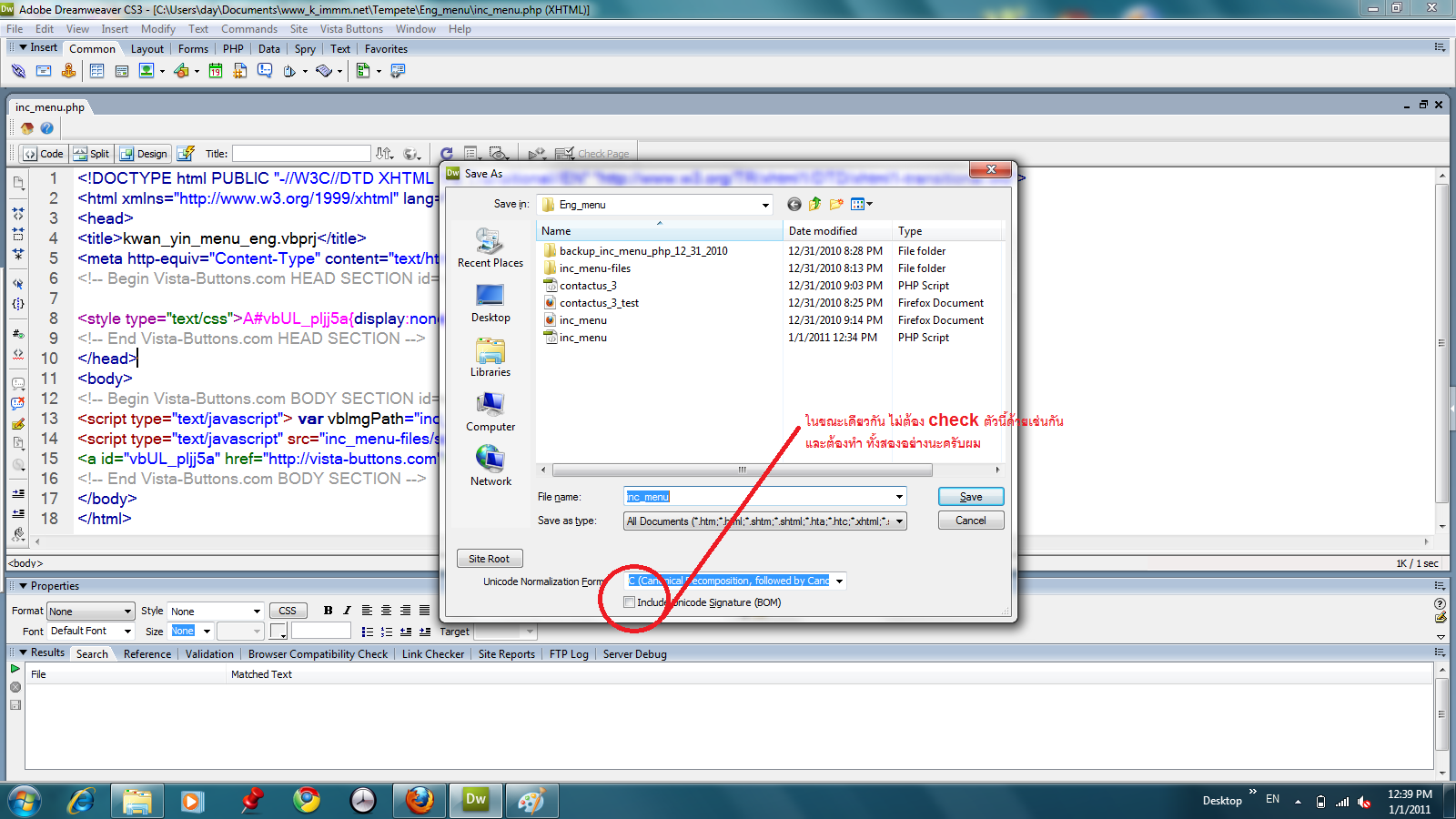Viewport: 1456px width, 819px height.
Task: Toggle Italic formatting in Properties
Action: [347, 611]
